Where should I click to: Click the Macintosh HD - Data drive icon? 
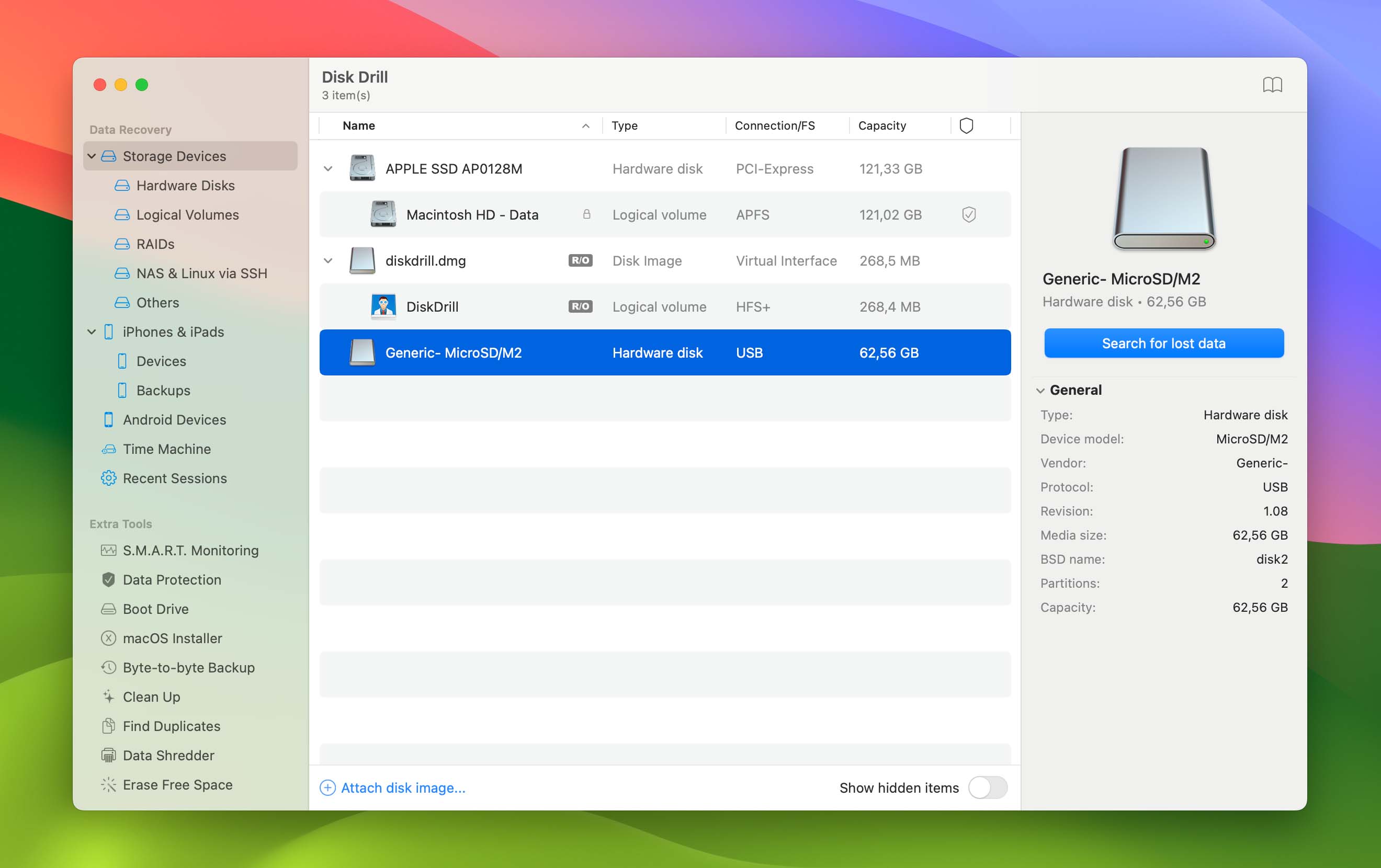(x=383, y=214)
